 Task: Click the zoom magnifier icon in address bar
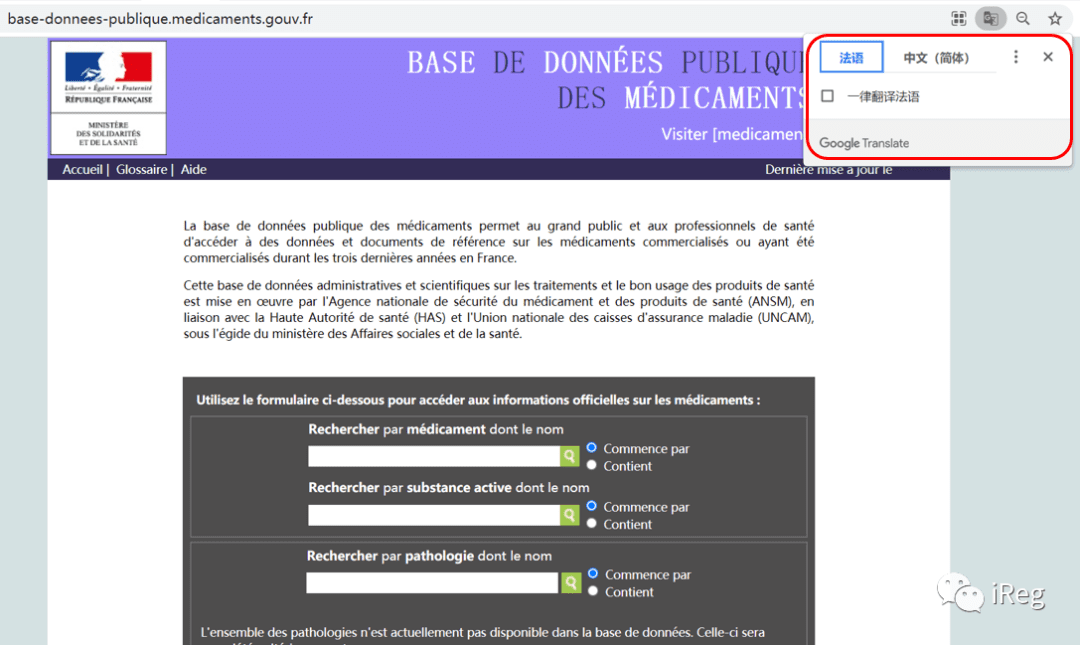(x=1023, y=19)
